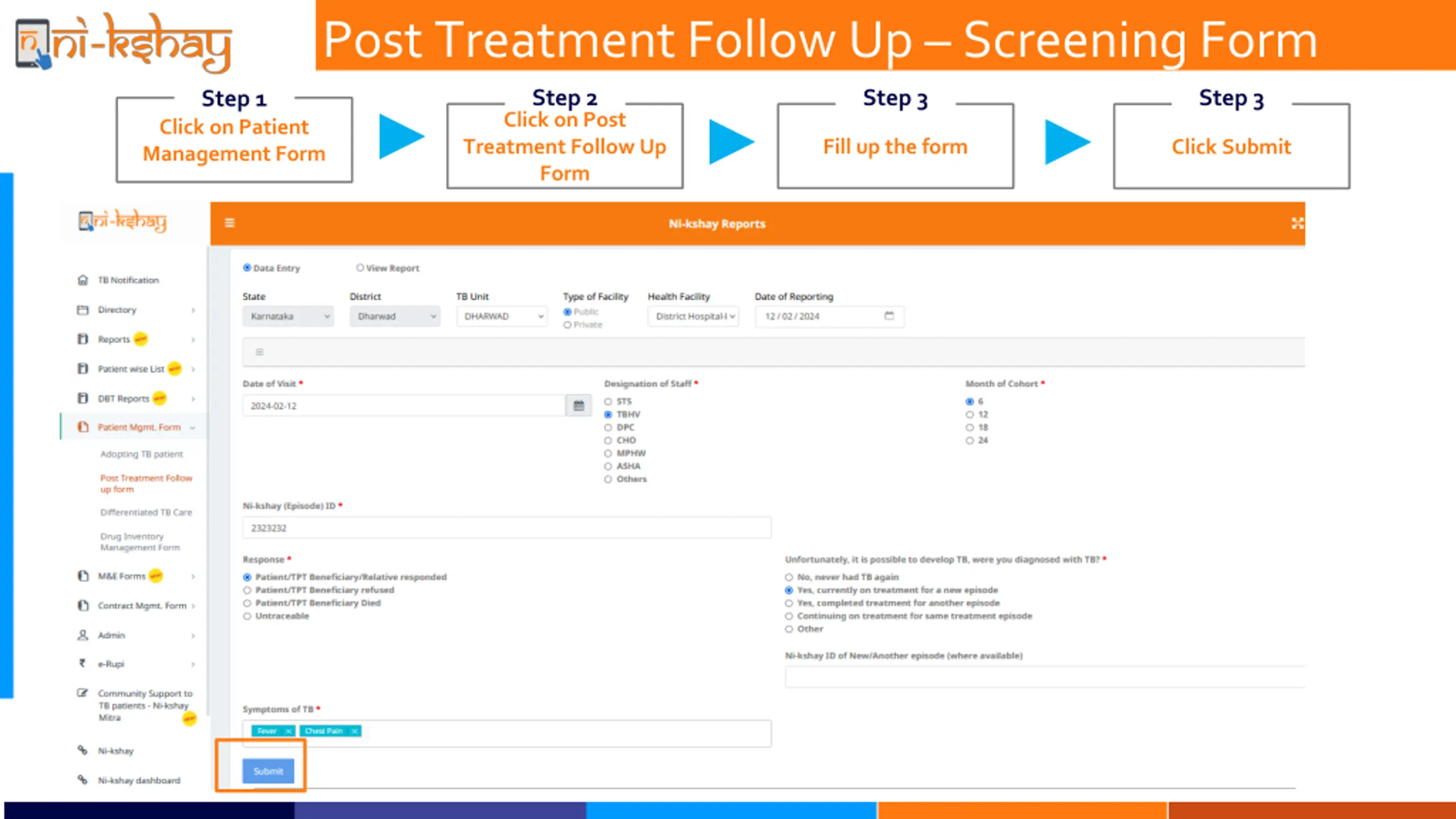This screenshot has height=819, width=1456.
Task: Open Community Support to TB patients link
Action: [x=145, y=705]
